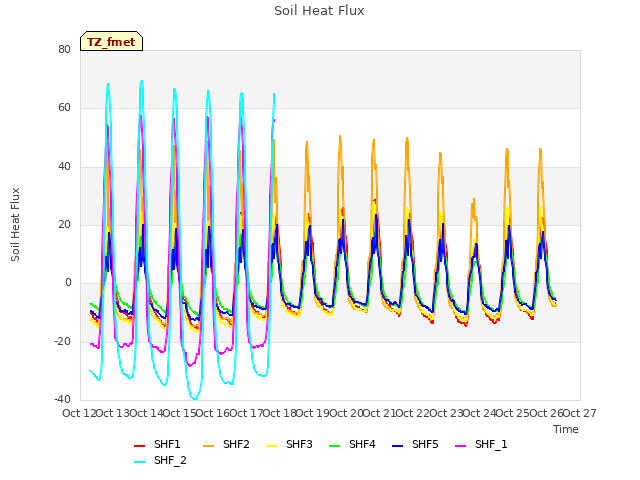Viewport: 640px width, 480px height.
Task: Click the Oct 18 x-axis tick label
Action: point(279,413)
